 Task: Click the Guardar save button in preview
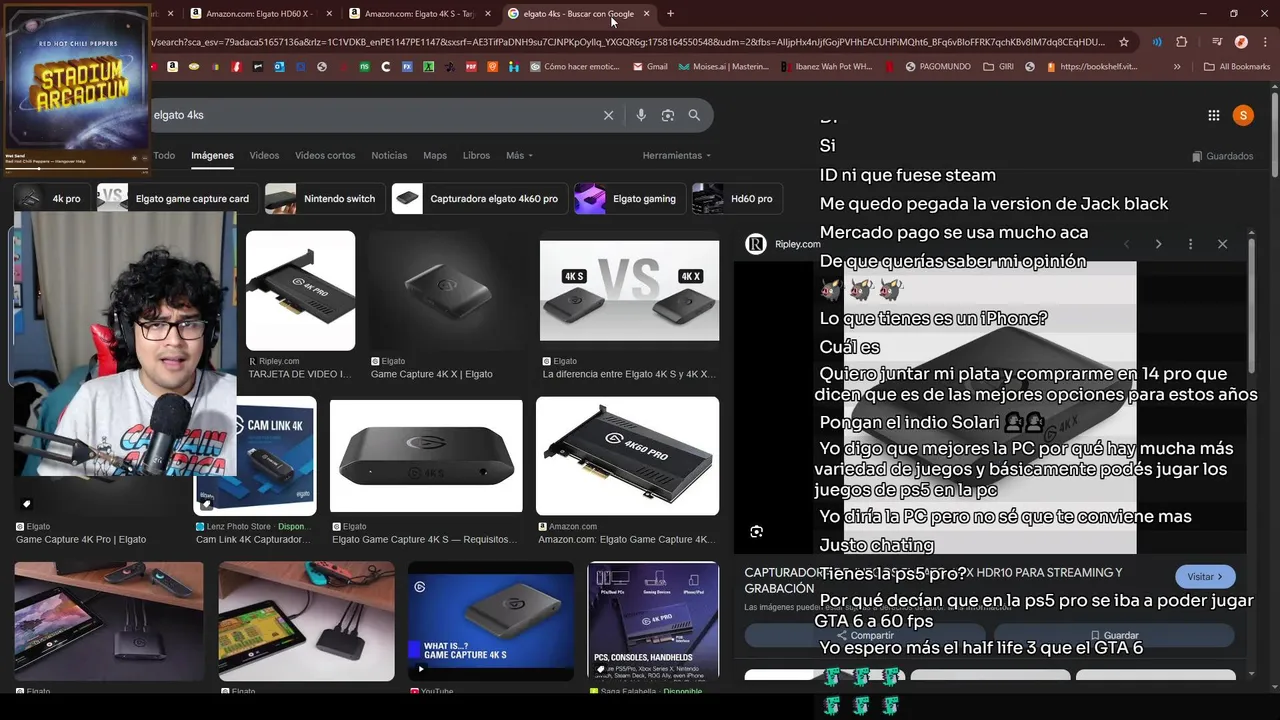point(1114,635)
